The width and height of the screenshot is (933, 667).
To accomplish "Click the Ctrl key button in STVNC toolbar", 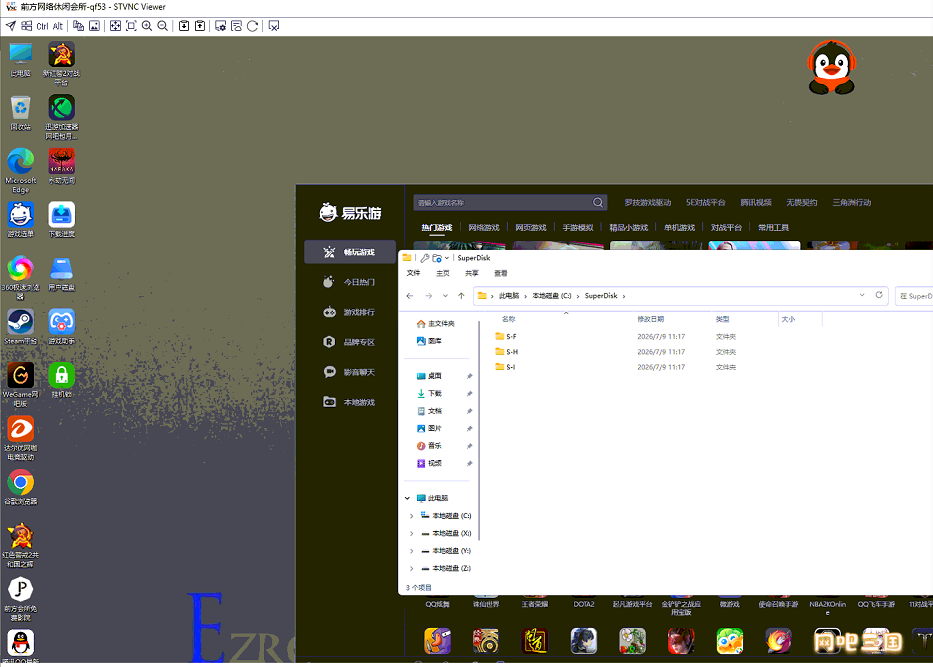I will tap(42, 26).
